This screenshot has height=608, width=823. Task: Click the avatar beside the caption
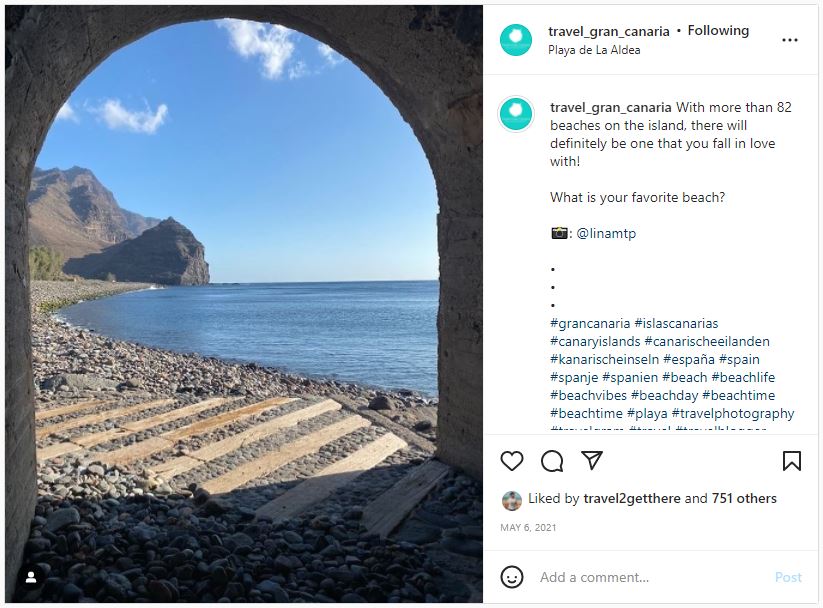[516, 115]
